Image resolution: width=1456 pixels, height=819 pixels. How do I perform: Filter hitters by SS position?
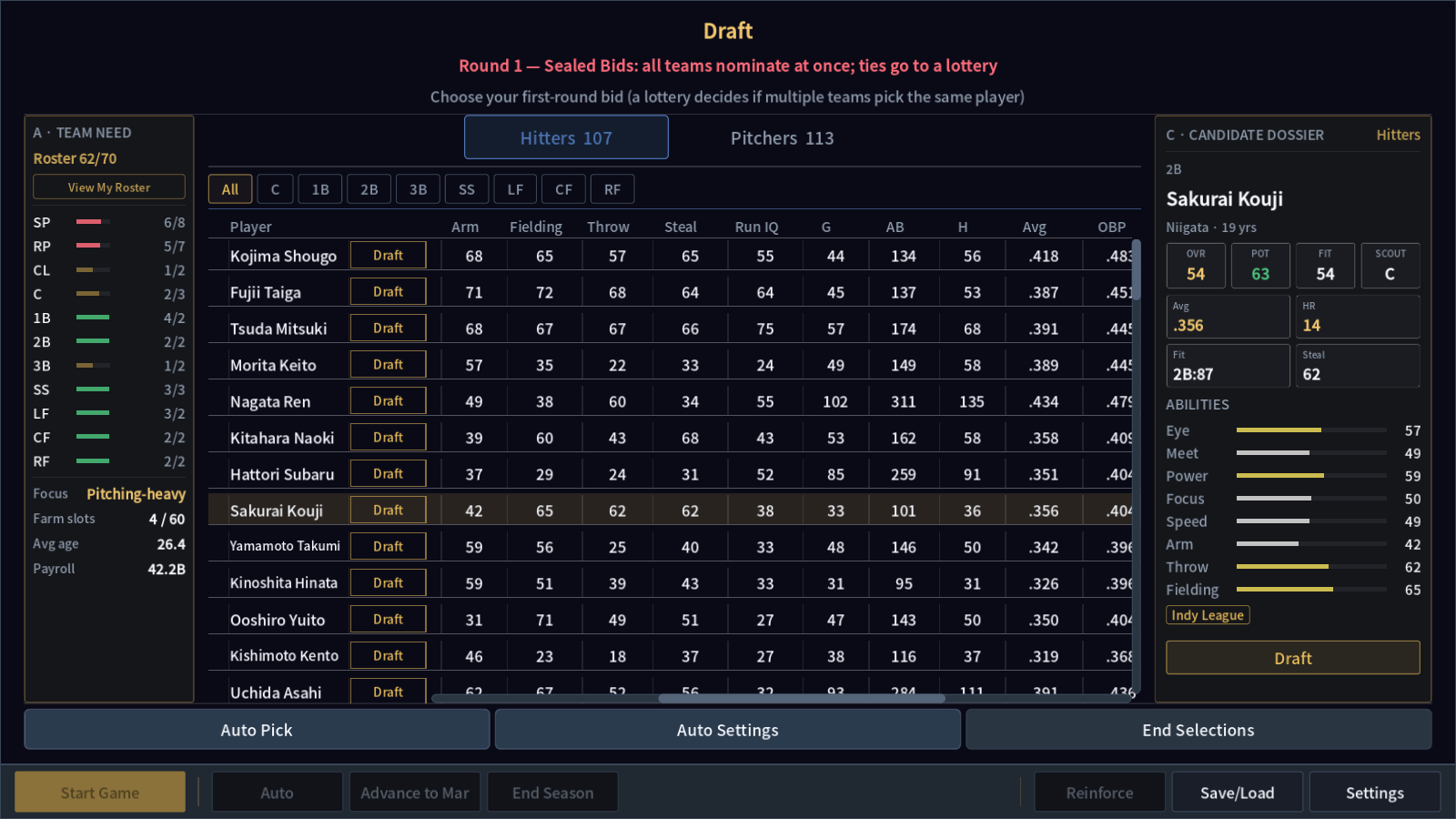click(x=467, y=189)
